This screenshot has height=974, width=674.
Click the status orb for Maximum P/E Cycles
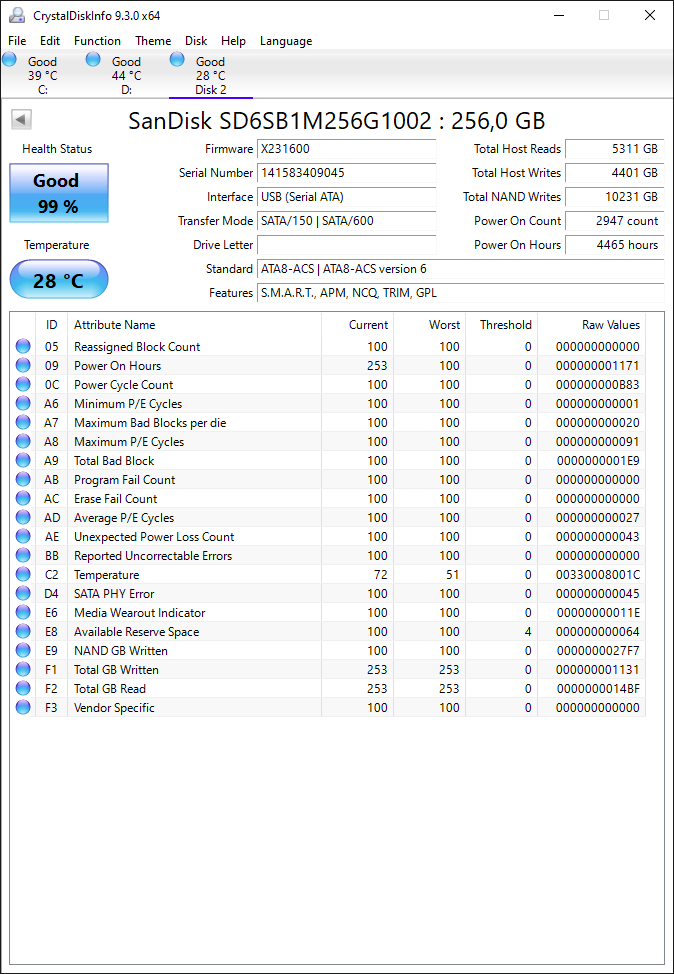(x=23, y=442)
